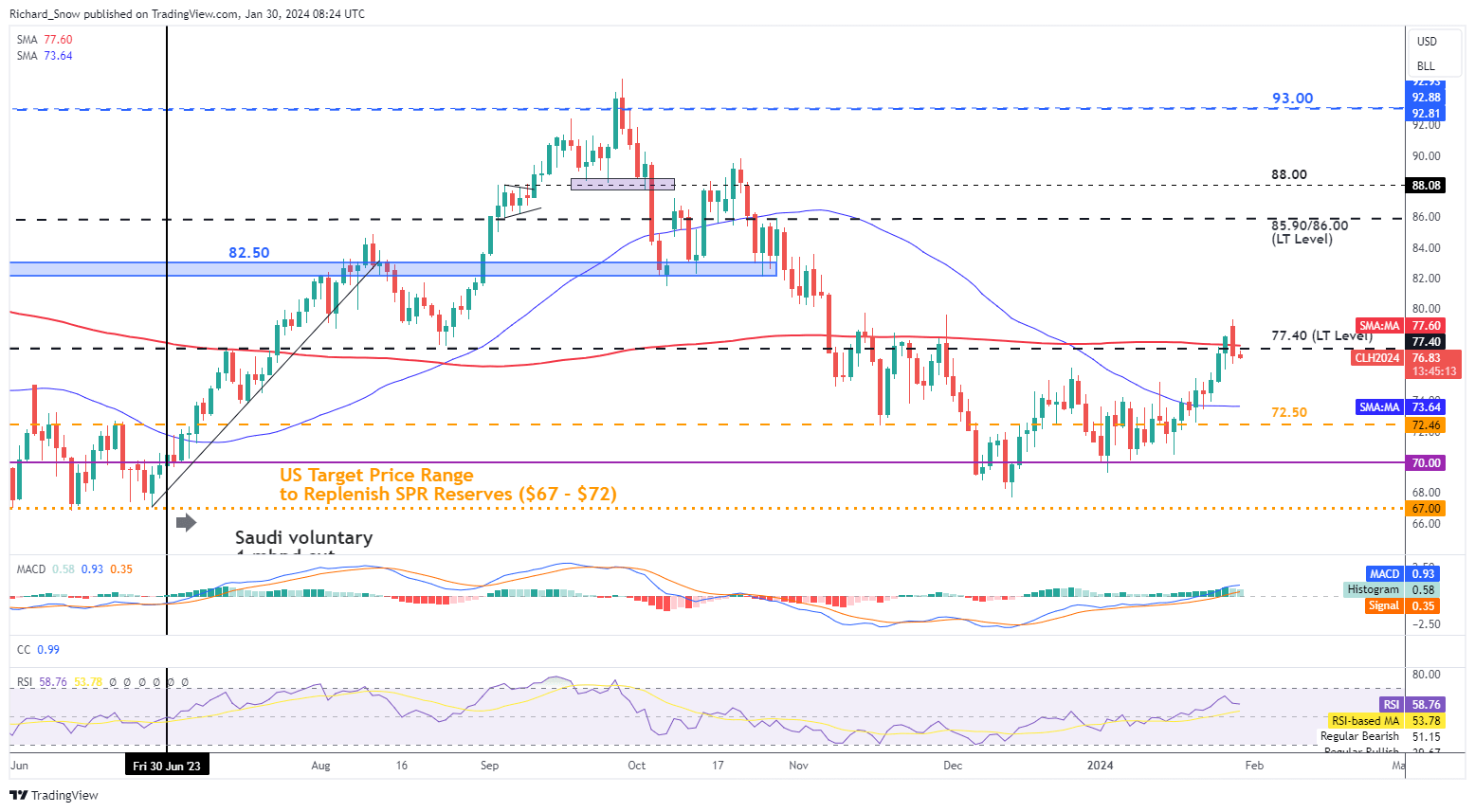Select the Fri 30 Jun '23 date label
The height and width of the screenshot is (812, 1475).
[x=167, y=766]
